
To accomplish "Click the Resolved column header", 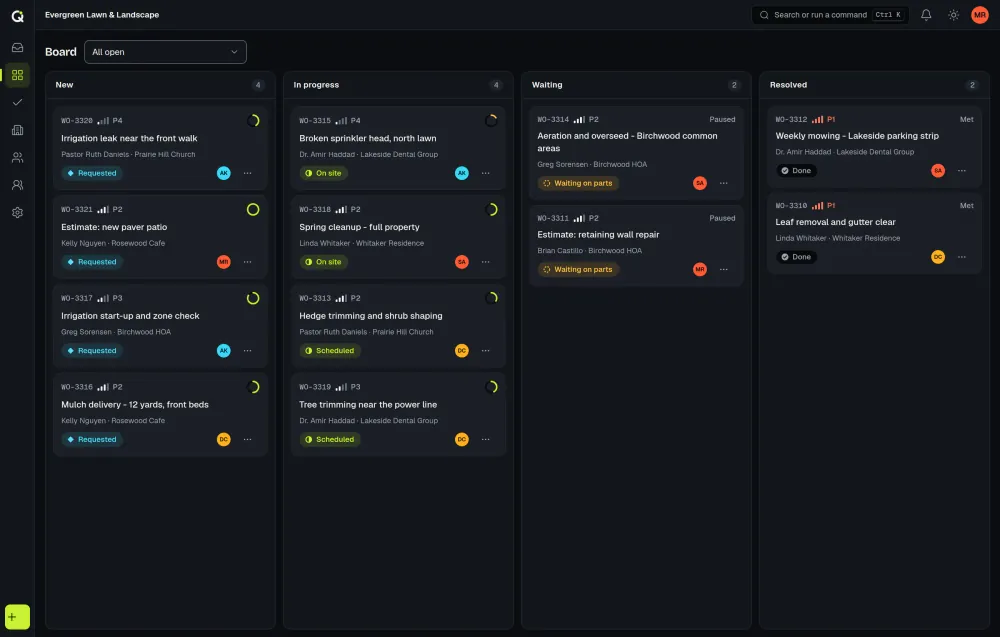I will pyautogui.click(x=874, y=85).
